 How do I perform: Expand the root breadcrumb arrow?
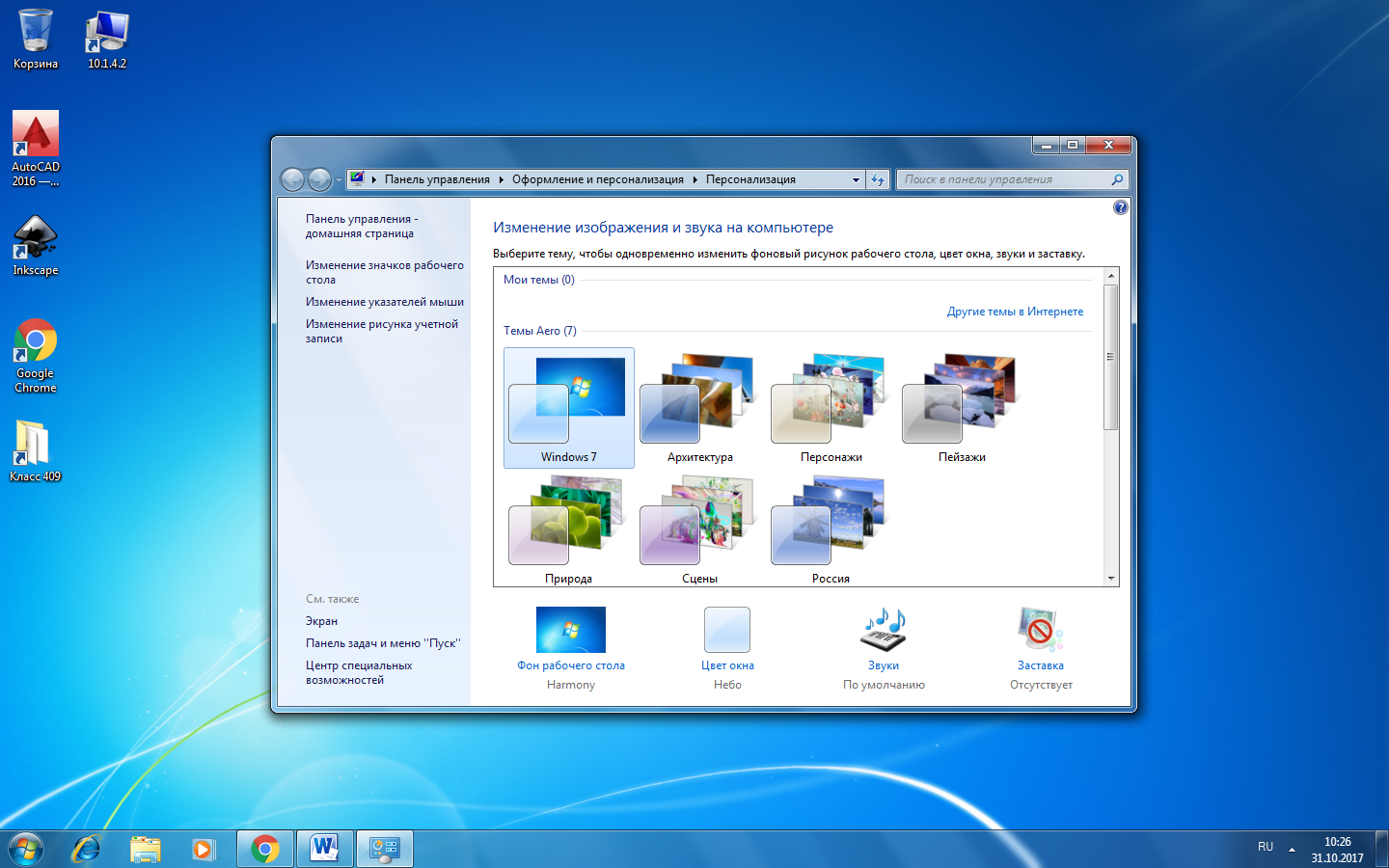374,179
